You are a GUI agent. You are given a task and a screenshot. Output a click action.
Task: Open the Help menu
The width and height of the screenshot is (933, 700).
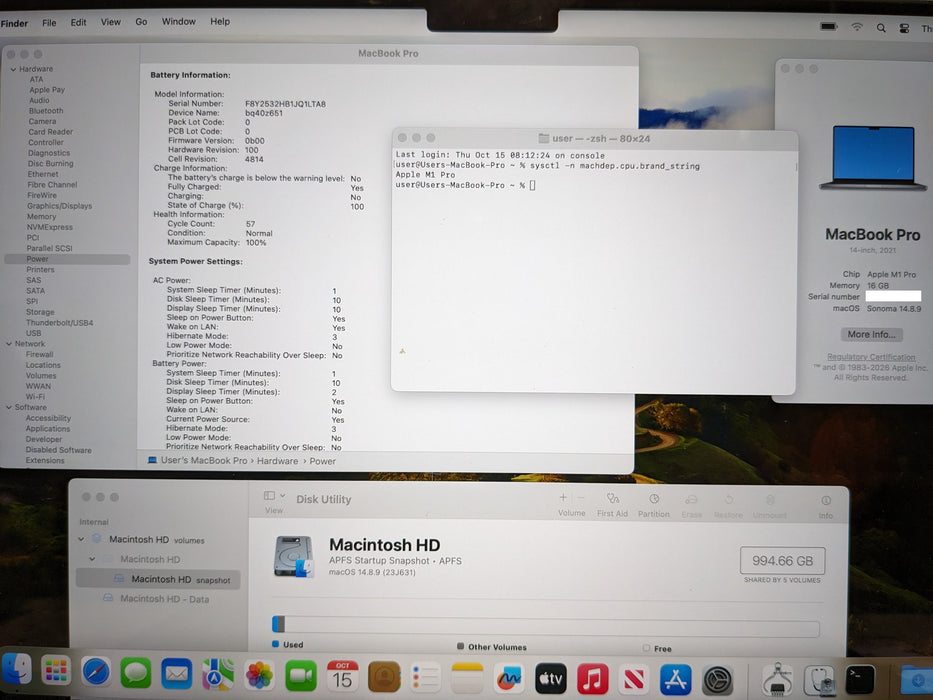(x=220, y=21)
